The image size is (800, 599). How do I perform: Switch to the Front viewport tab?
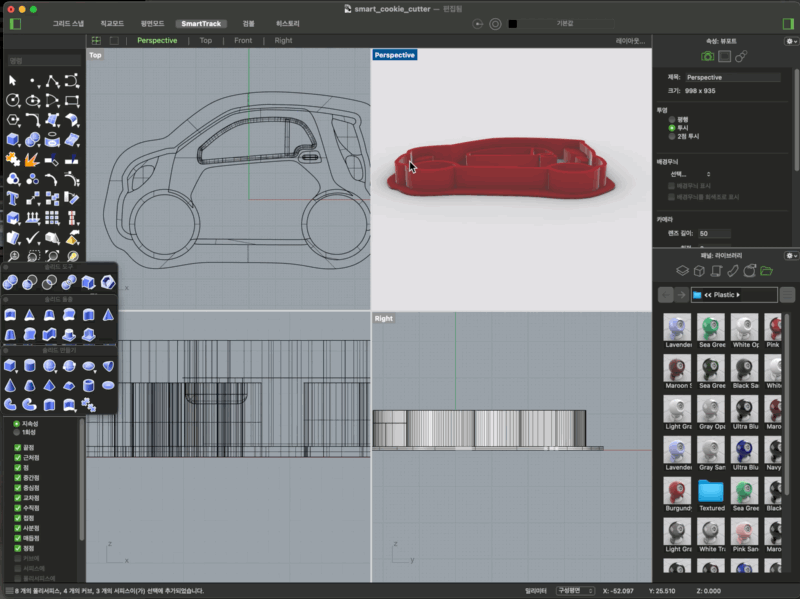[243, 41]
